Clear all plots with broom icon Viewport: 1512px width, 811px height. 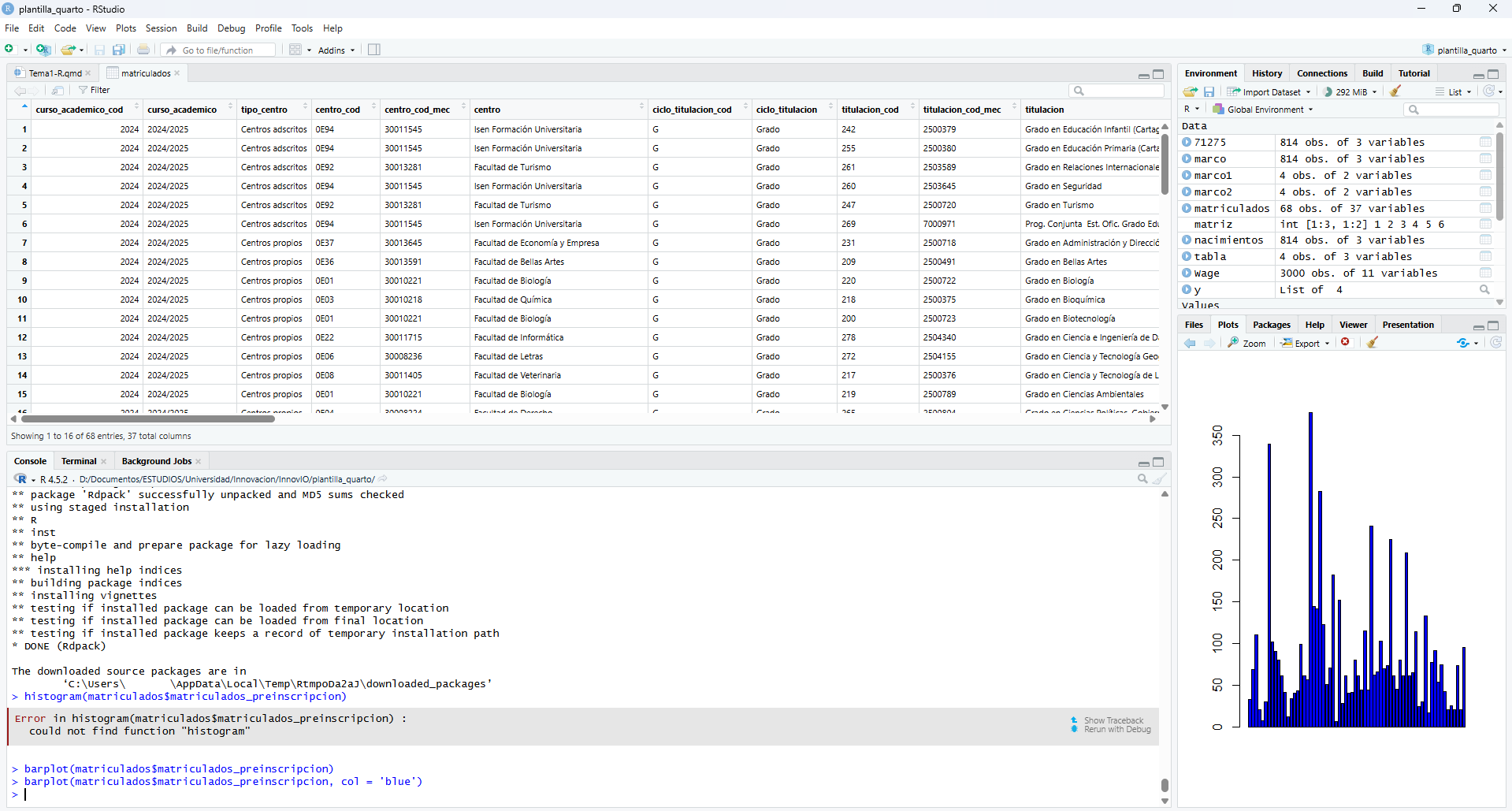point(1373,343)
